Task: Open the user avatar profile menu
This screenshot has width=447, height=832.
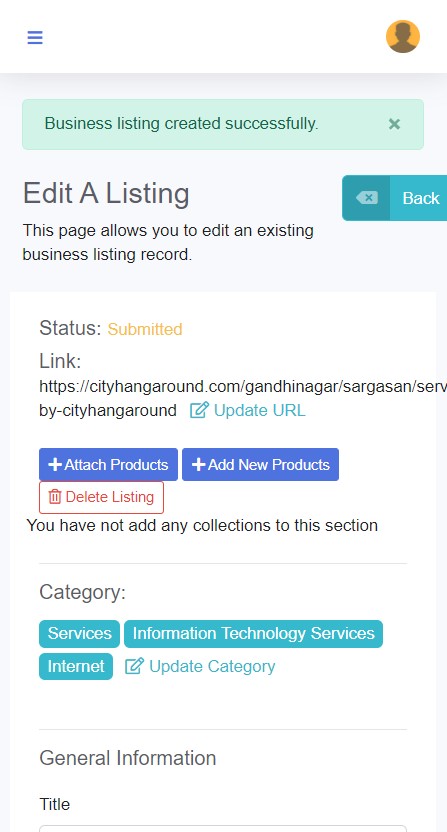Action: (403, 37)
